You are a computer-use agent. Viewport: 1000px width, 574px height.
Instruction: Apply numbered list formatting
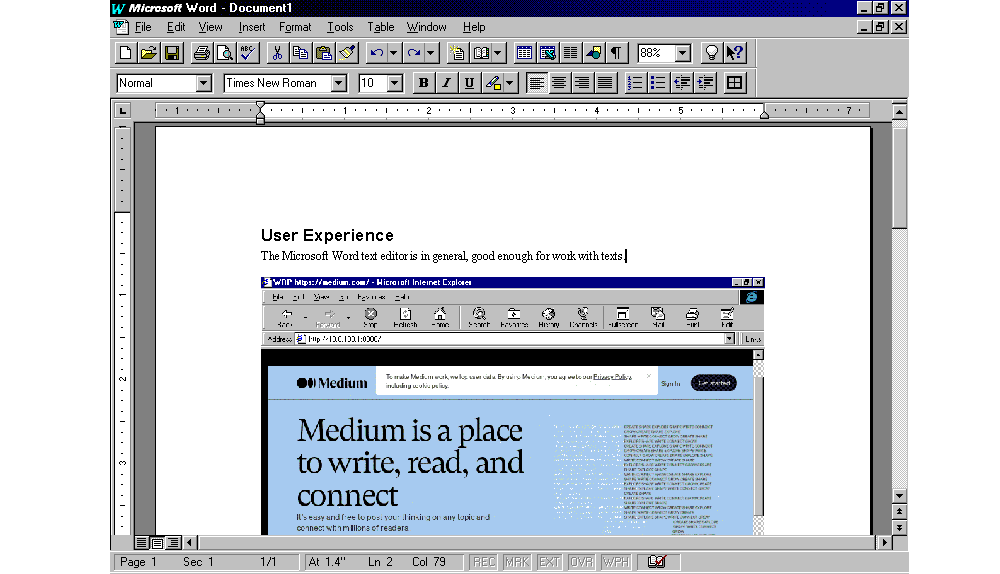pyautogui.click(x=635, y=83)
